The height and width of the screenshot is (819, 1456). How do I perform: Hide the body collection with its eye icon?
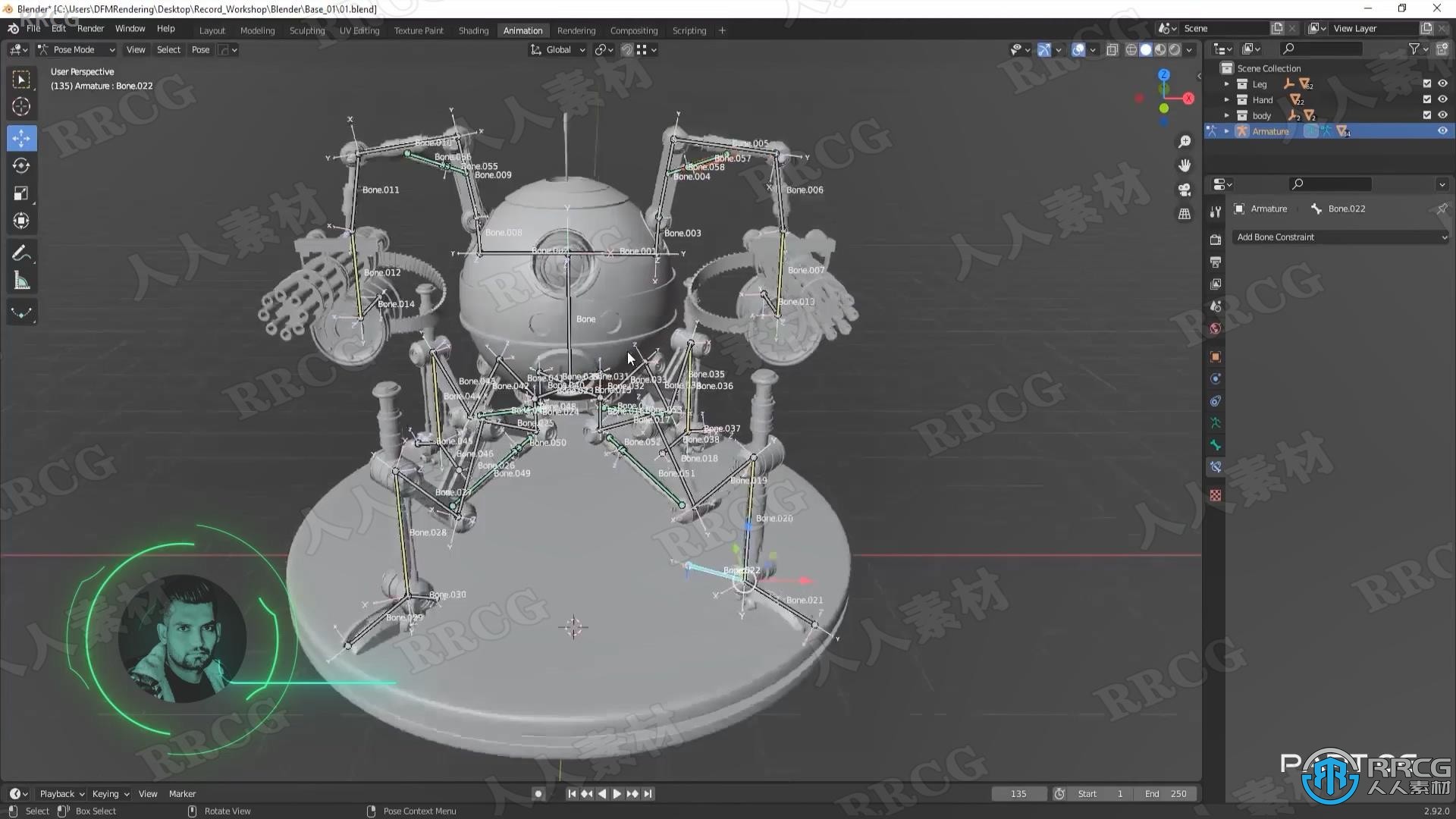[x=1442, y=115]
